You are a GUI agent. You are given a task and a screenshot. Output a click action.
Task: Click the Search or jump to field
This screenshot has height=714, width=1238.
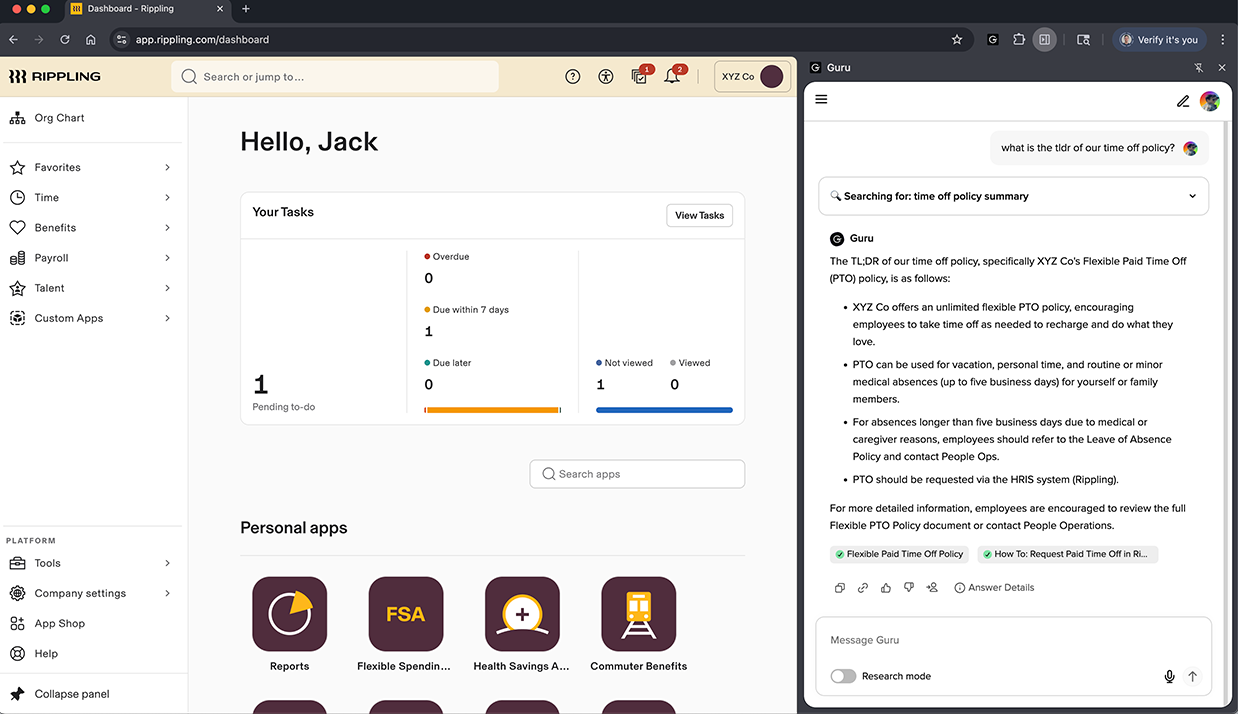pyautogui.click(x=335, y=77)
